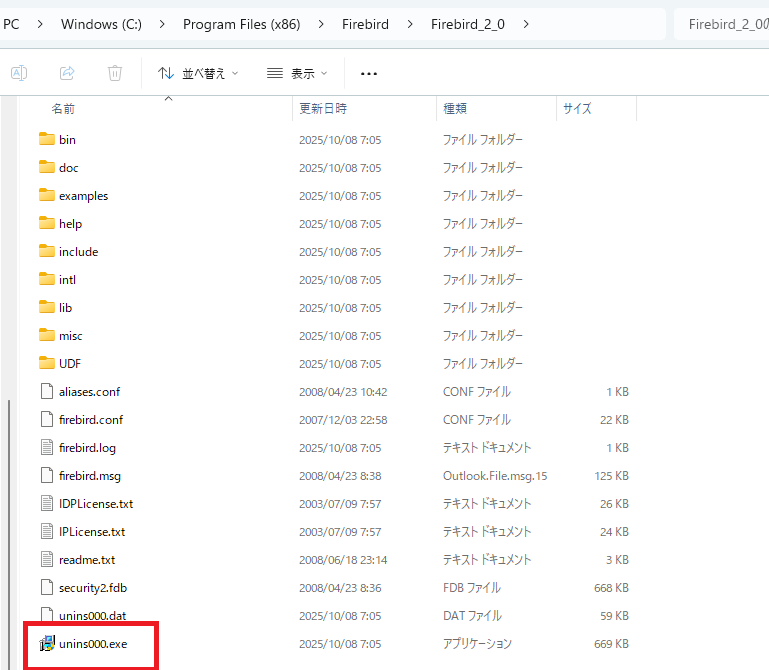Click the share icon in the toolbar

67,73
